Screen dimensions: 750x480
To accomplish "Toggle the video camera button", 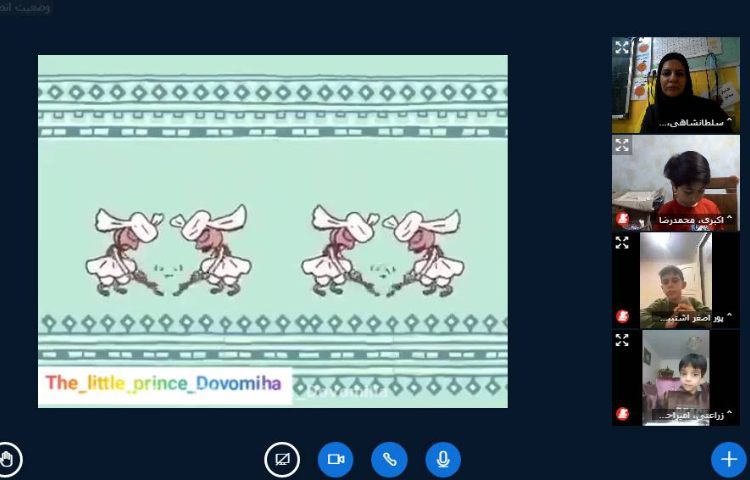I will click(336, 459).
